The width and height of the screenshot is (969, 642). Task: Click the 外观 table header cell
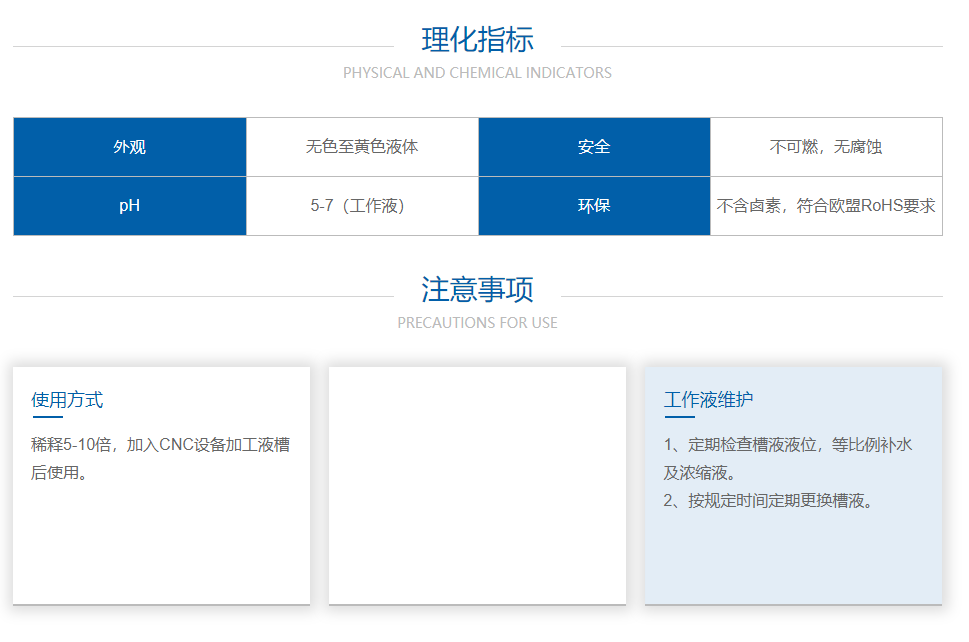(130, 147)
